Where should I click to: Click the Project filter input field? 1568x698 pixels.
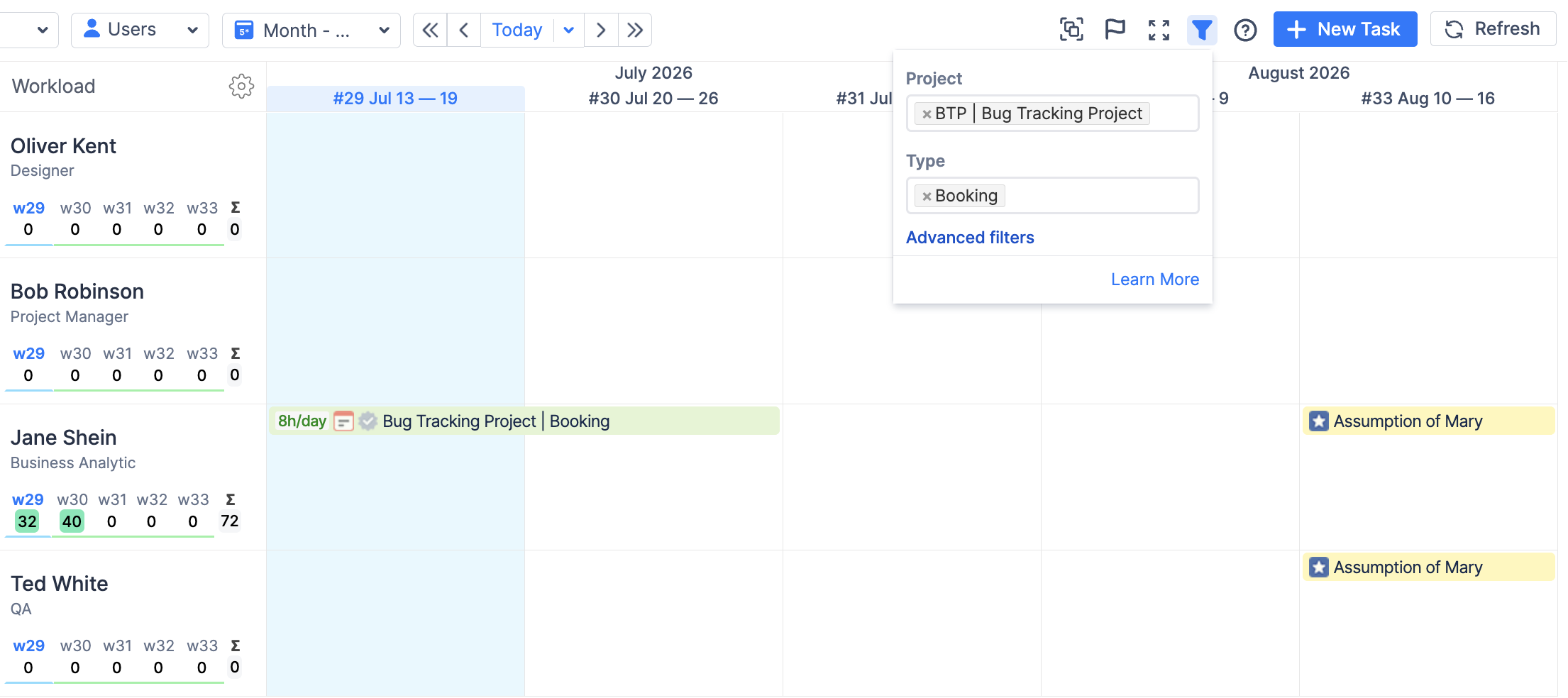[1052, 113]
